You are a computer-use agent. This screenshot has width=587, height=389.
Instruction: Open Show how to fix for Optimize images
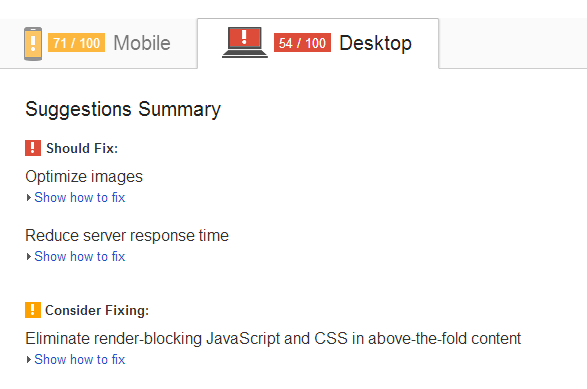coord(80,197)
